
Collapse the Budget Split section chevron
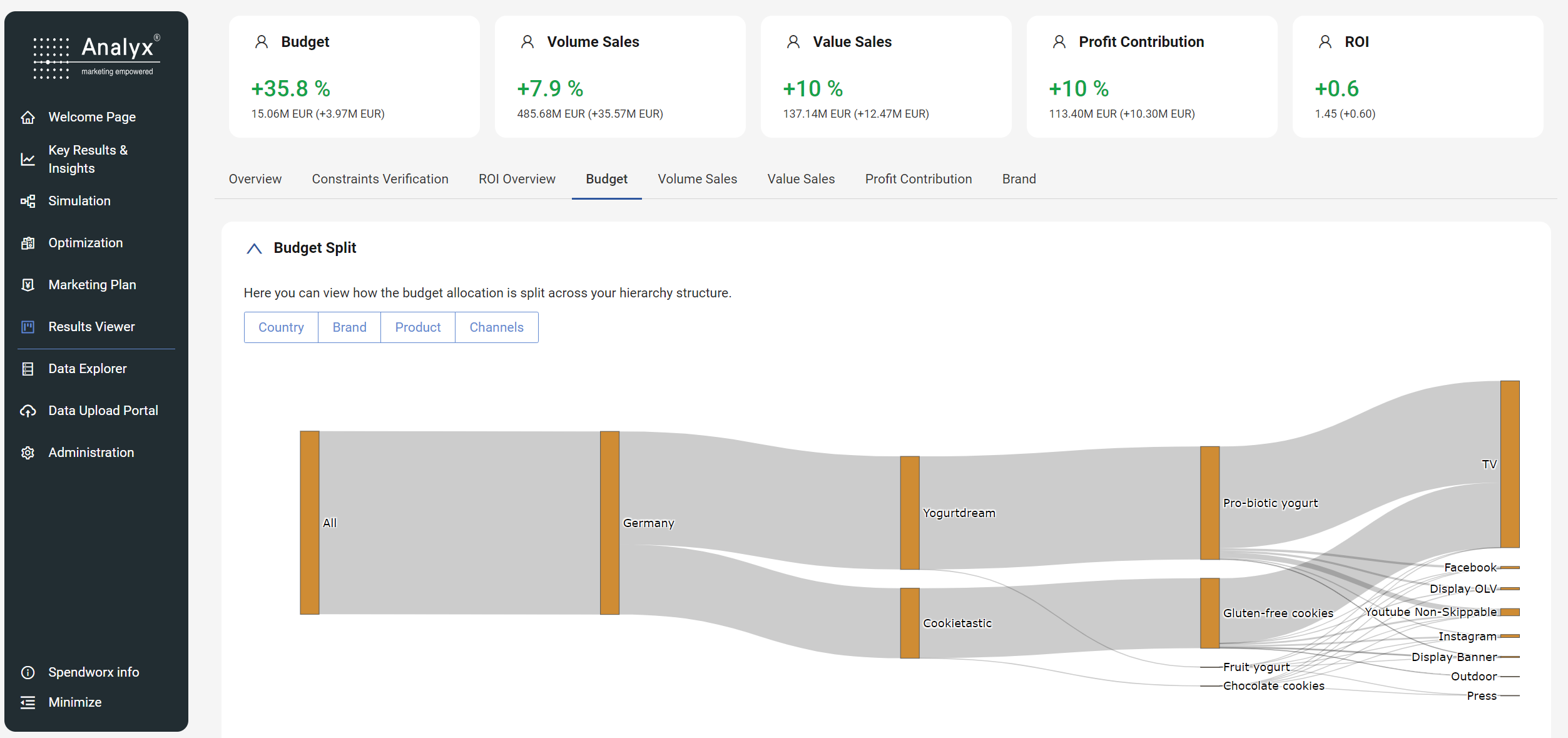(x=254, y=249)
